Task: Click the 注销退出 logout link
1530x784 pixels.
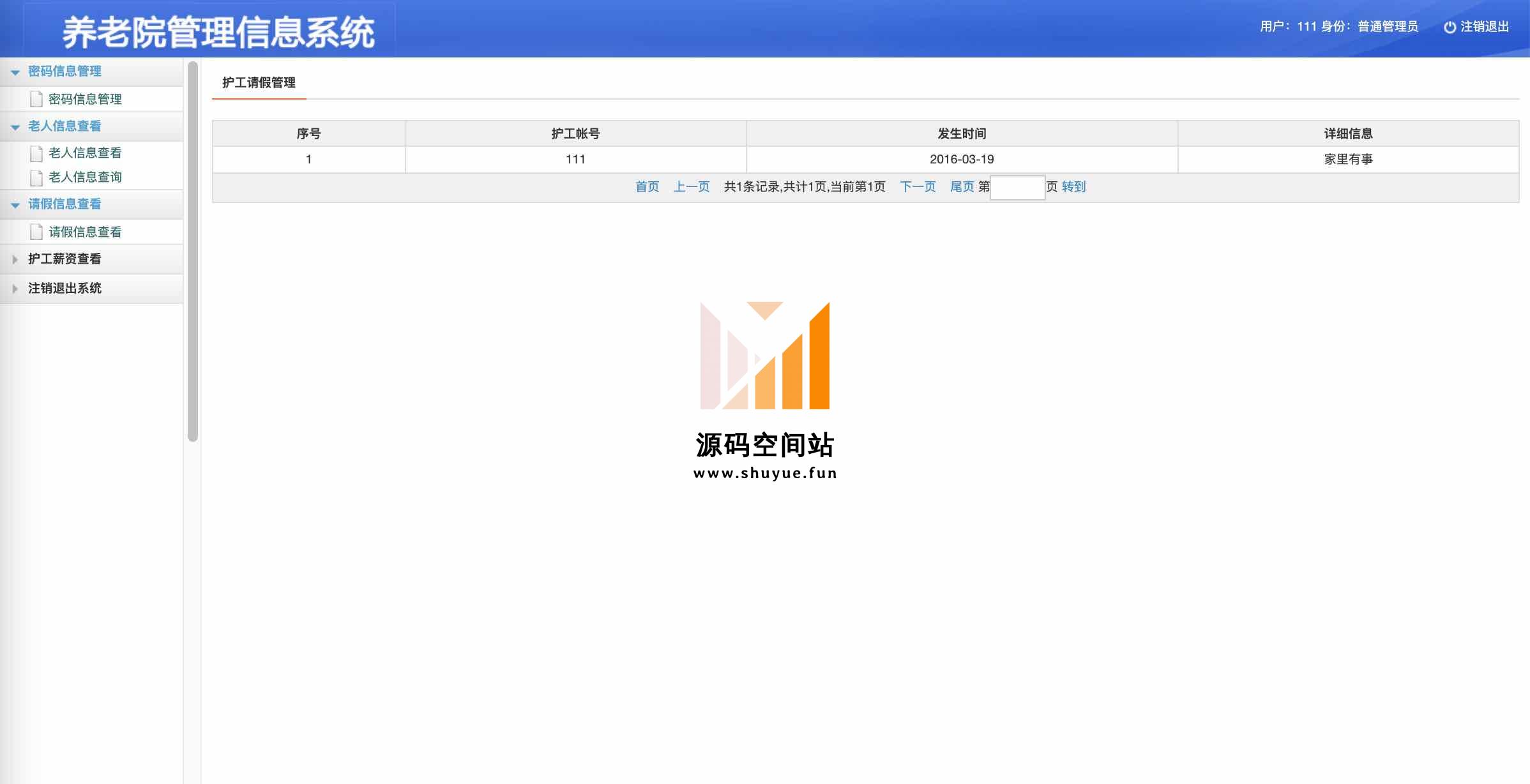Action: 1485,27
